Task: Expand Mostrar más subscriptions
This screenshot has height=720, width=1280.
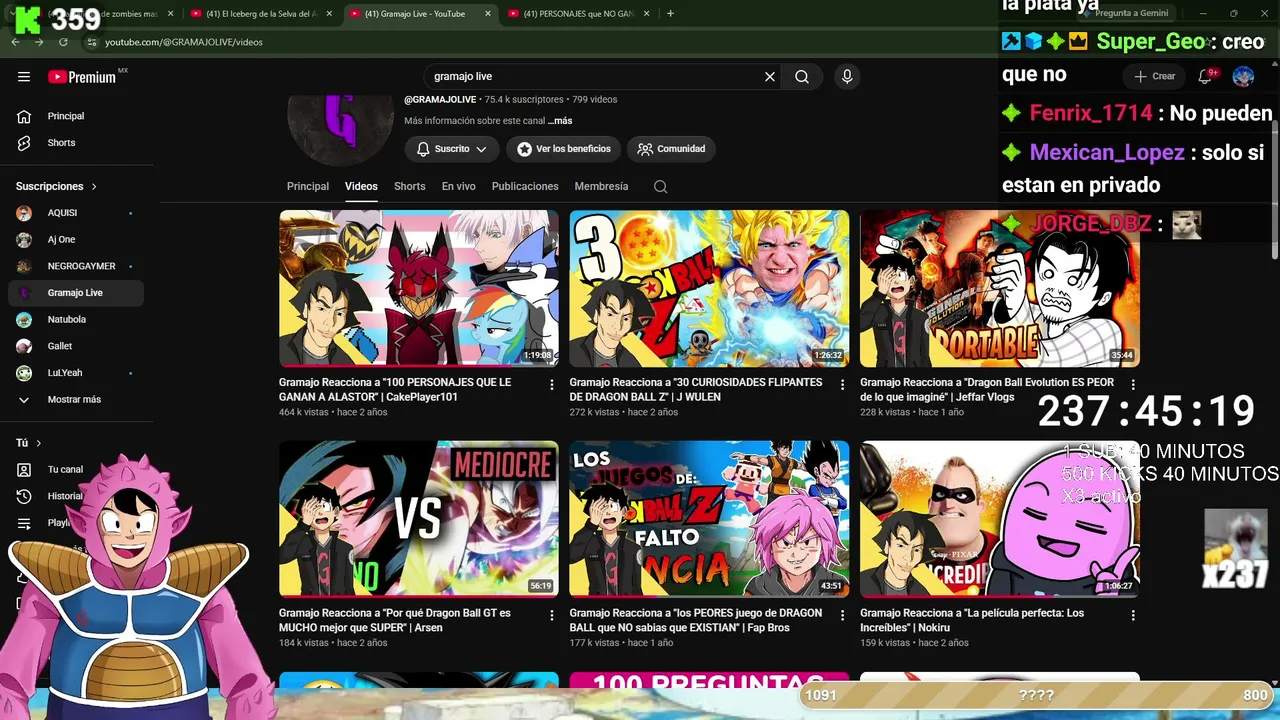Action: coord(76,400)
